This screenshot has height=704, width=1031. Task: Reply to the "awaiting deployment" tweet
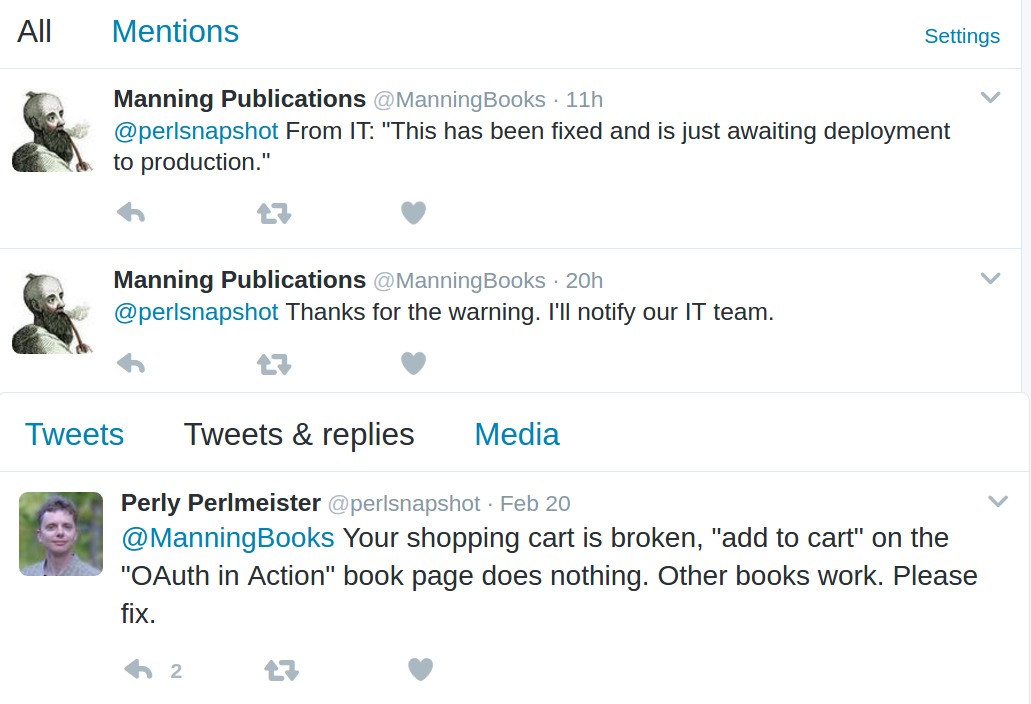coord(131,212)
